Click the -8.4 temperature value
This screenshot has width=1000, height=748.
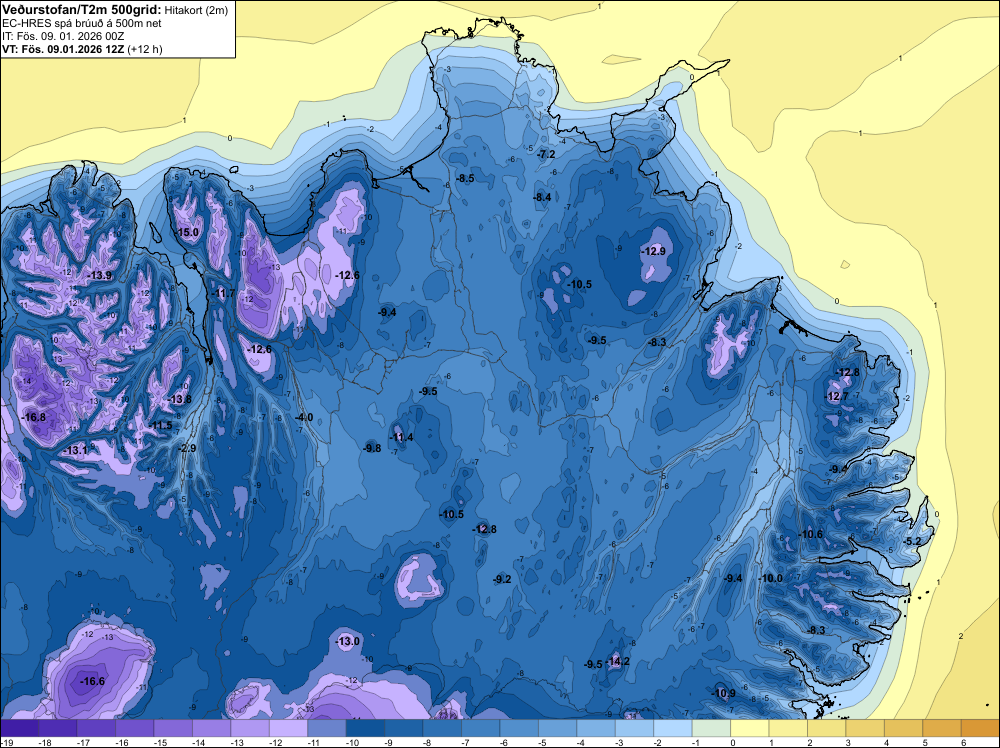[x=542, y=197]
